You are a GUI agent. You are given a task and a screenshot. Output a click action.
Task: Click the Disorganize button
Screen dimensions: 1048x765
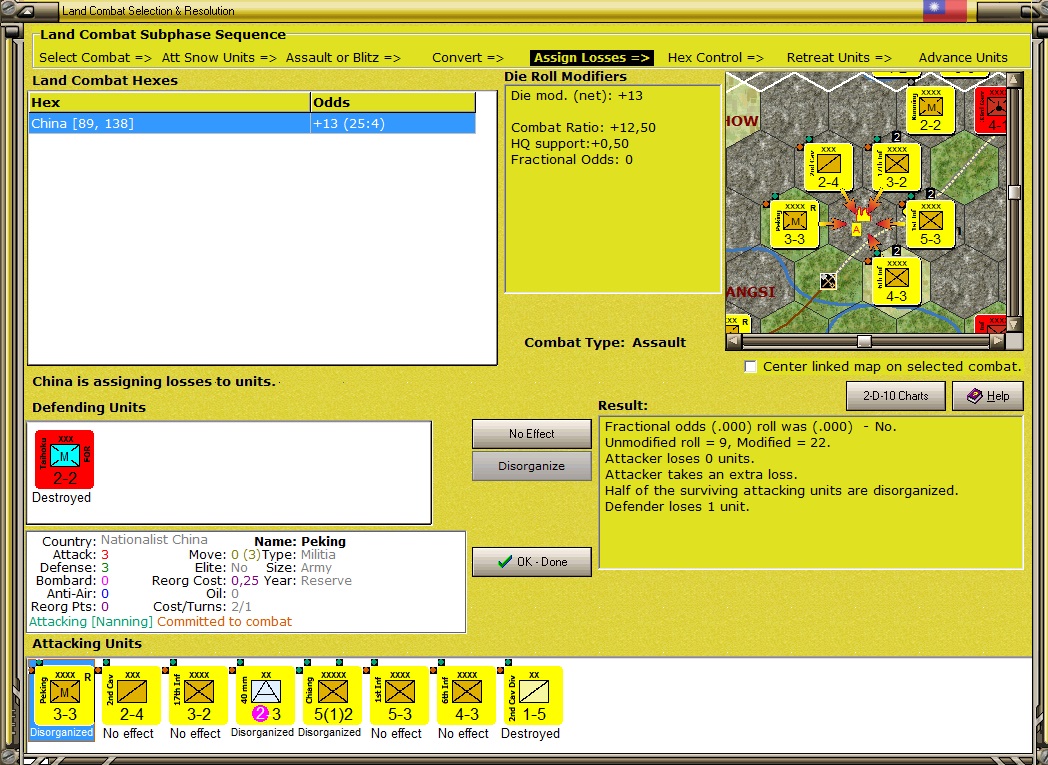pos(532,466)
